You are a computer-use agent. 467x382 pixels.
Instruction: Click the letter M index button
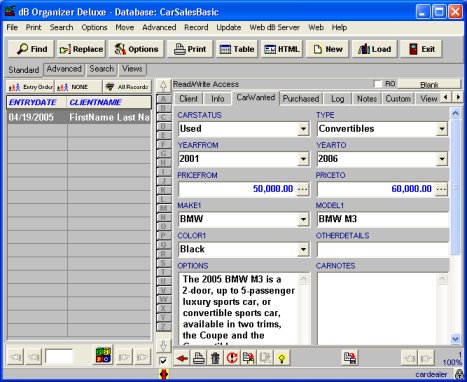(163, 208)
